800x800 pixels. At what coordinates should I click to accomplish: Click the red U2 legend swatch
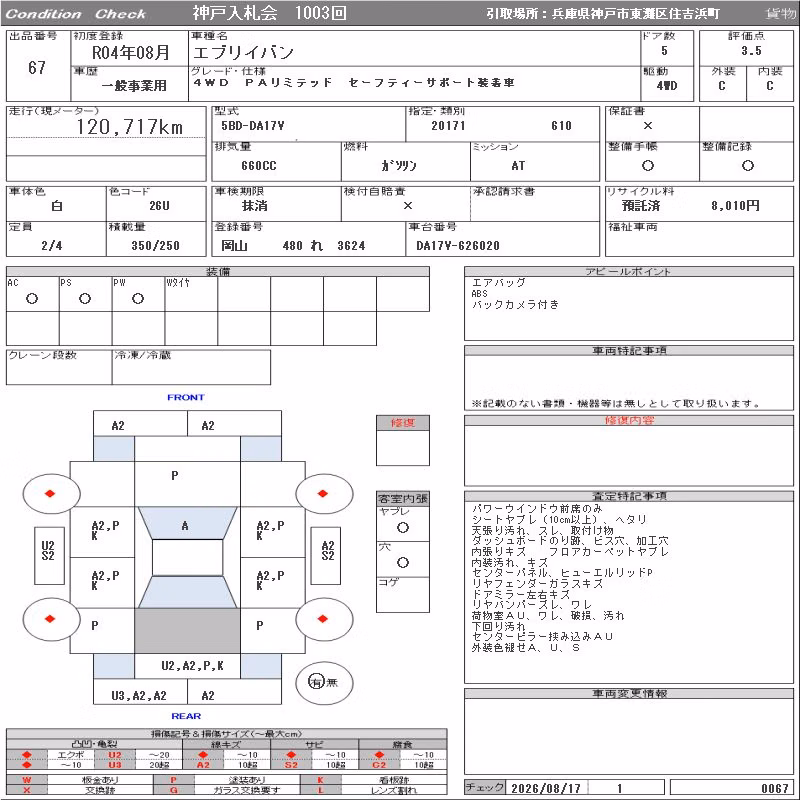point(115,755)
